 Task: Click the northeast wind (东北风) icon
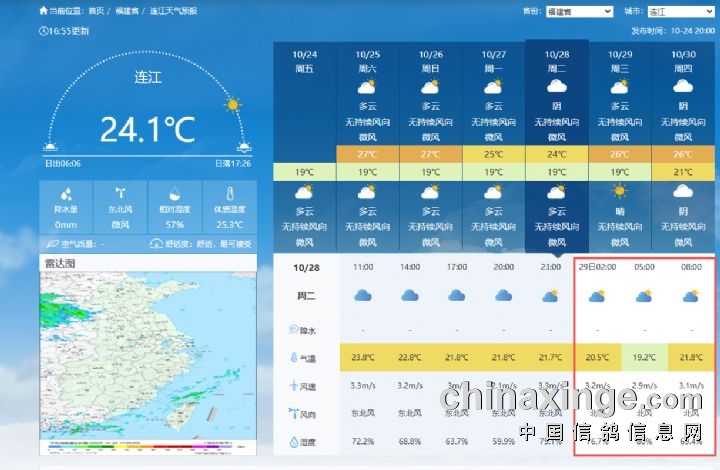(x=120, y=194)
